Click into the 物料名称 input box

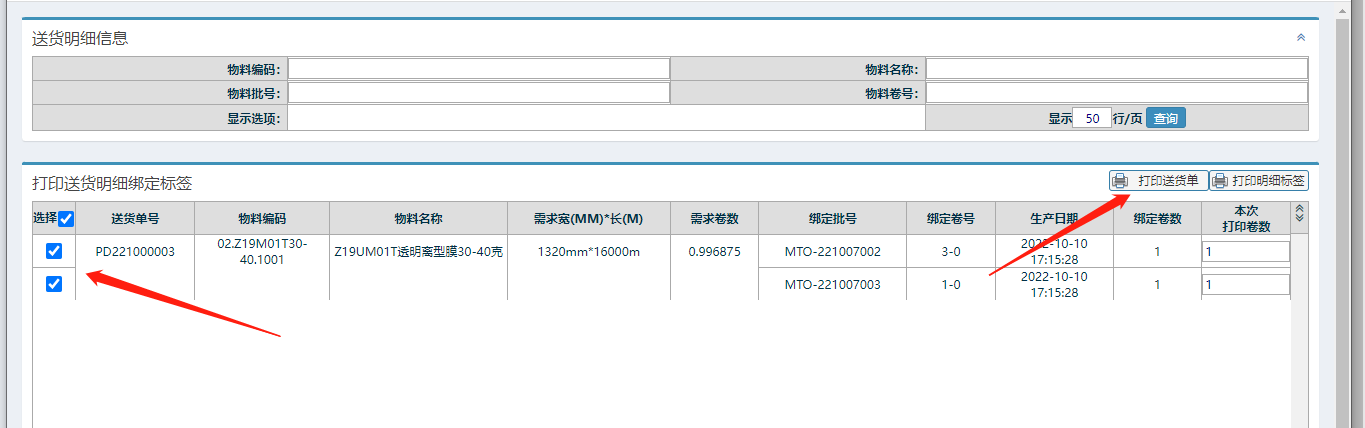(x=1116, y=69)
